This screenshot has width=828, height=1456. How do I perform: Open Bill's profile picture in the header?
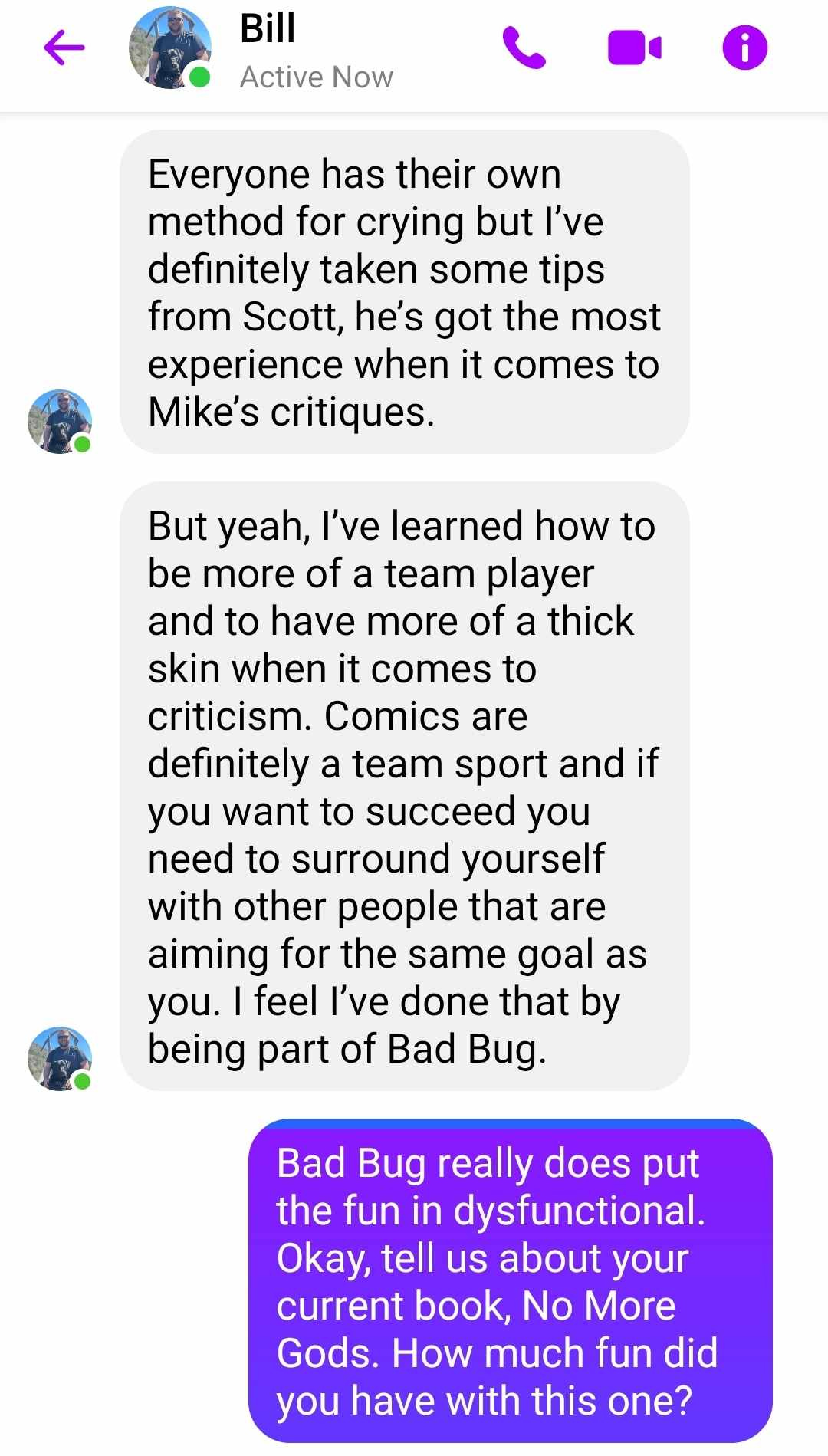pos(170,48)
